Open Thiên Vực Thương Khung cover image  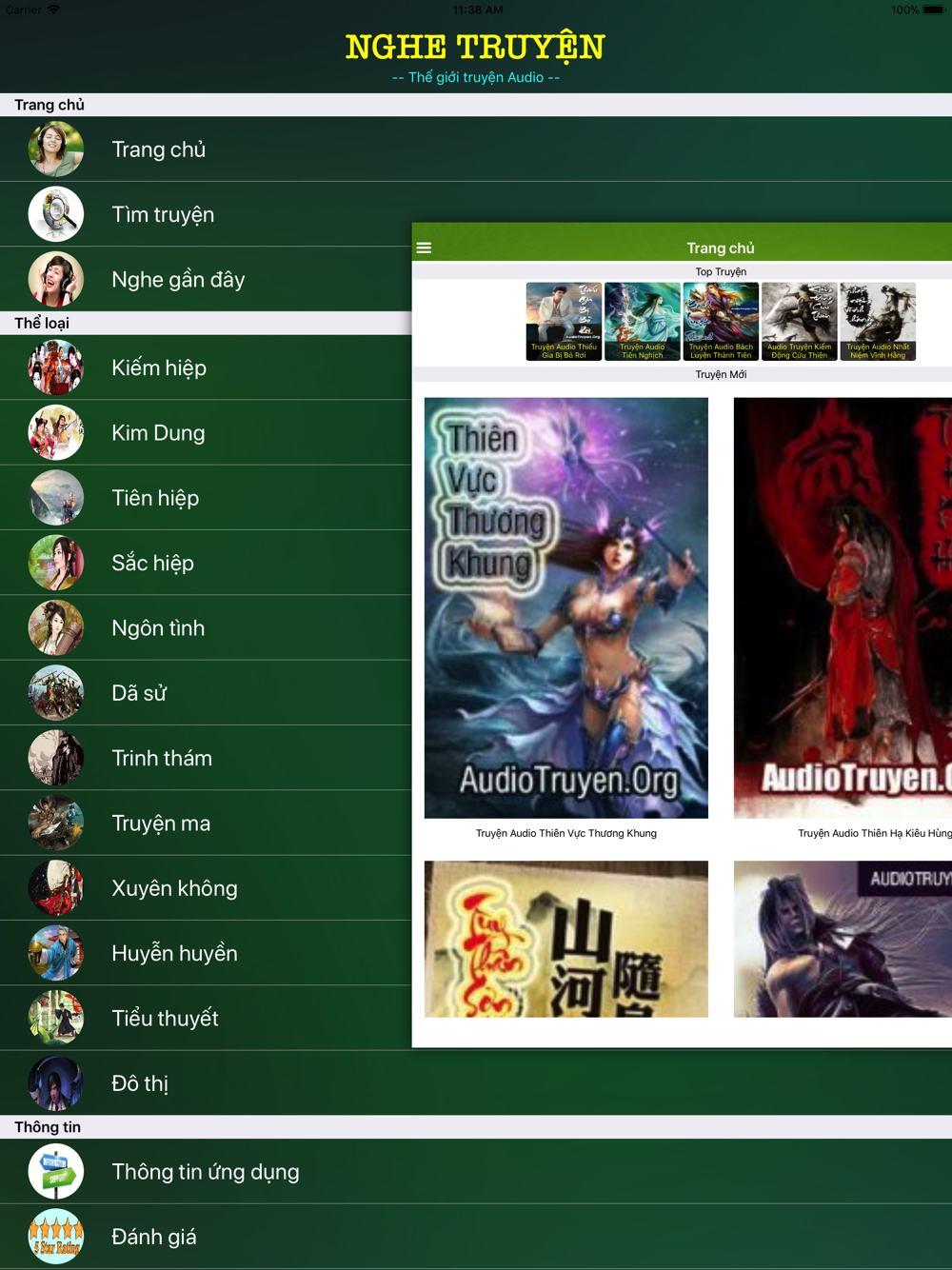566,607
